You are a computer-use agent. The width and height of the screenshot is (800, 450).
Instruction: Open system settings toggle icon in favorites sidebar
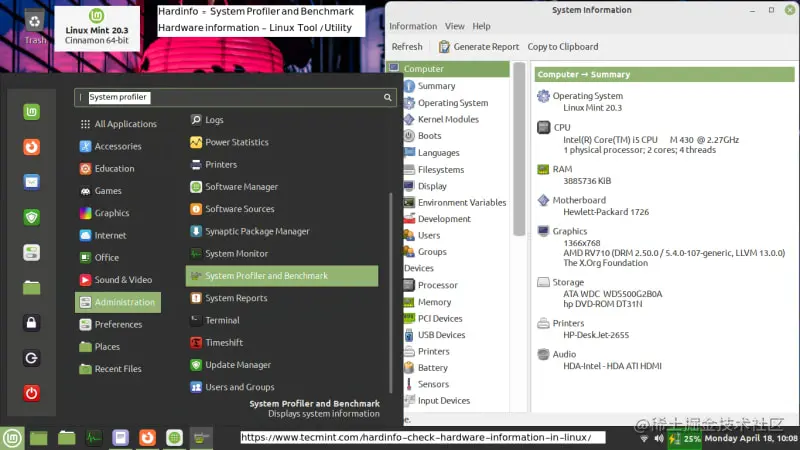click(x=31, y=253)
